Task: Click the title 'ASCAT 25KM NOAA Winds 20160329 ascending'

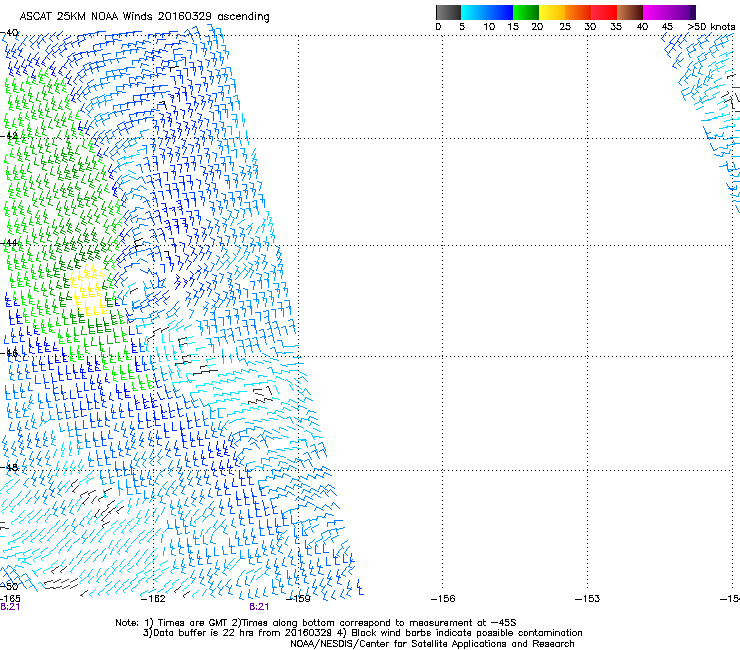Action: tap(144, 17)
